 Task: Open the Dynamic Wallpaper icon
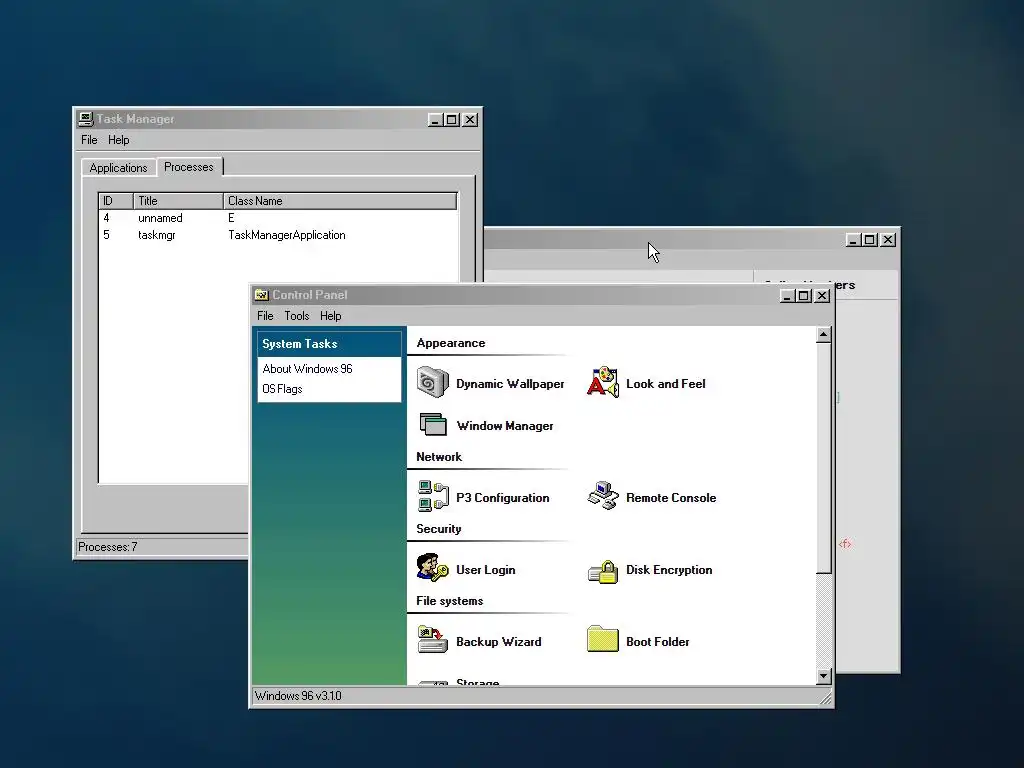pyautogui.click(x=432, y=383)
